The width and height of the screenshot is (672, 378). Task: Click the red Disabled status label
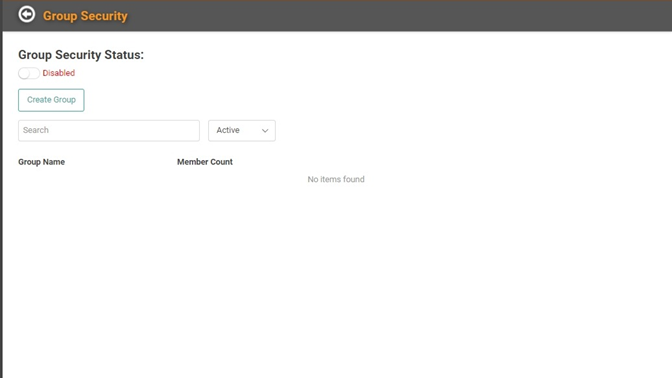59,73
